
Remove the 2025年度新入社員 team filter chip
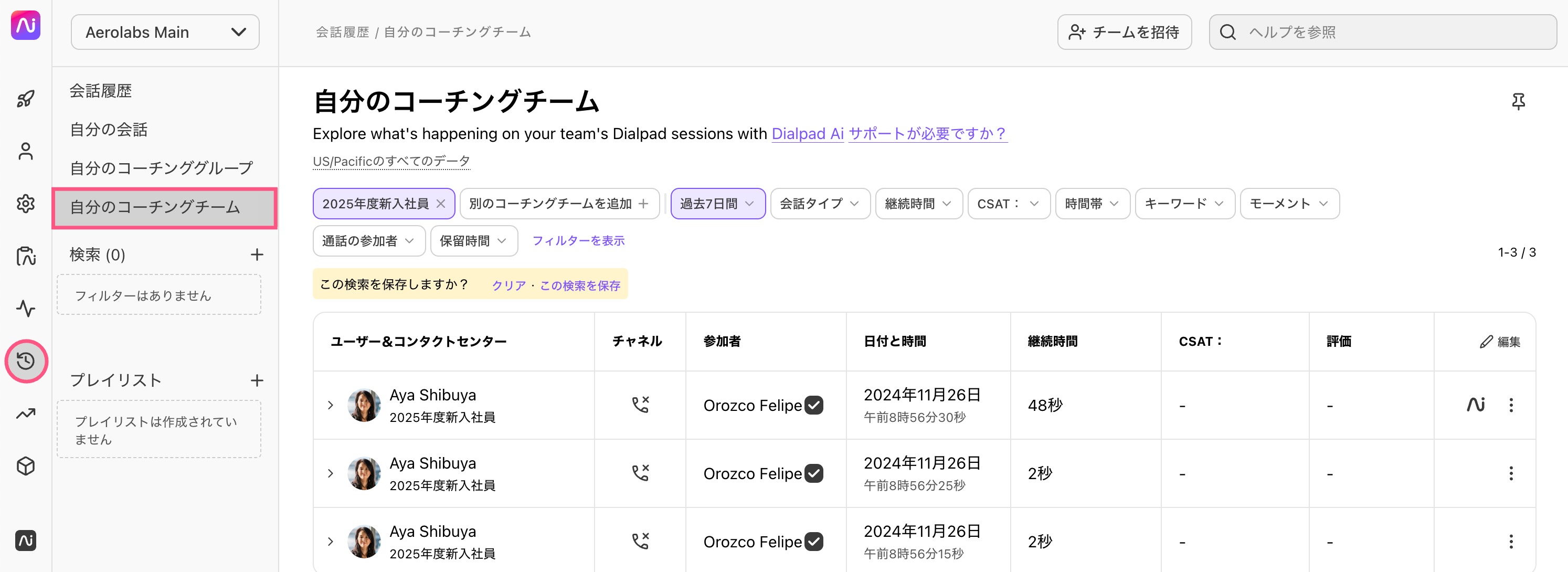click(441, 204)
